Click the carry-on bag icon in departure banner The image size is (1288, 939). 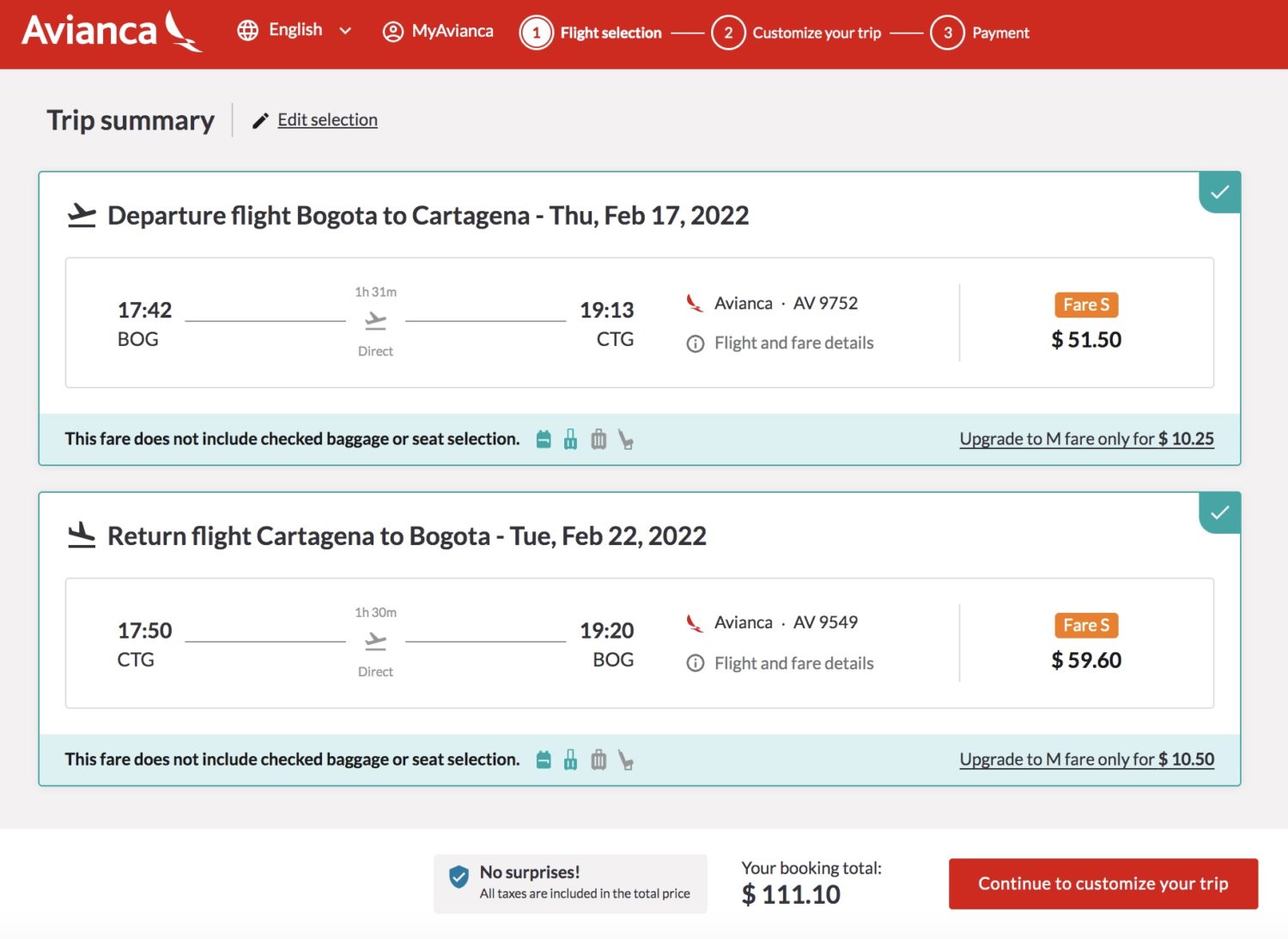tap(570, 440)
